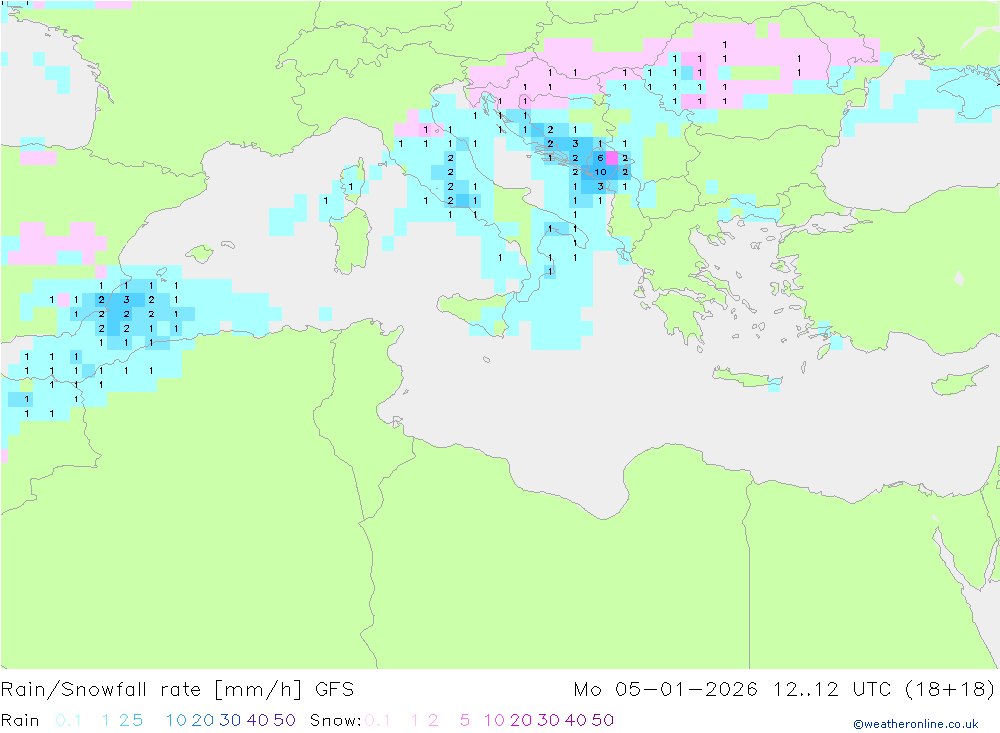Select snow legend value 5
The width and height of the screenshot is (1000, 733).
coord(465,720)
